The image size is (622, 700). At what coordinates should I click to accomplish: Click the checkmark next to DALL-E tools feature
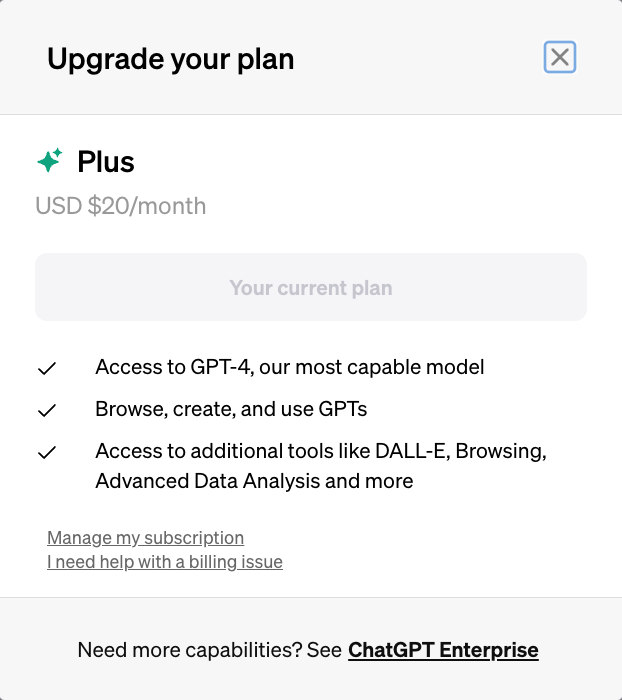(47, 452)
